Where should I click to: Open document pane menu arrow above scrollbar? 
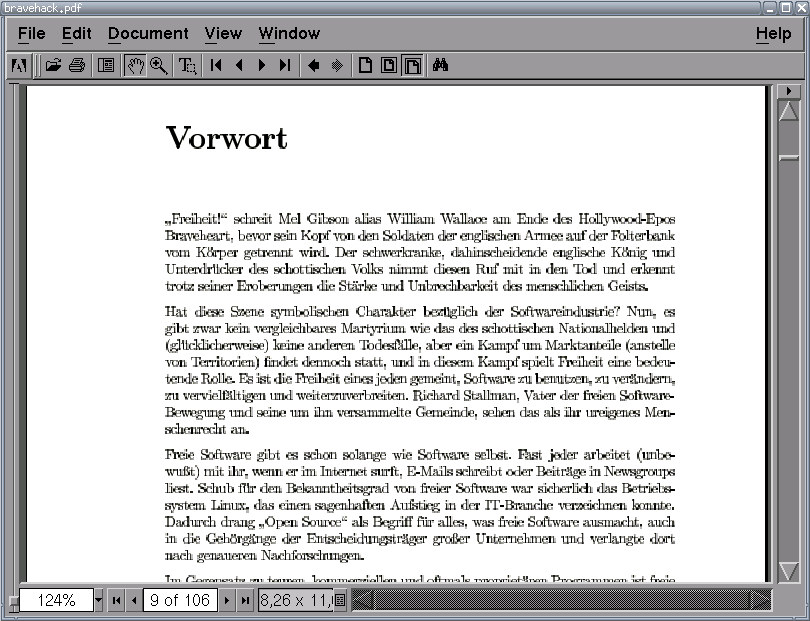[x=788, y=91]
